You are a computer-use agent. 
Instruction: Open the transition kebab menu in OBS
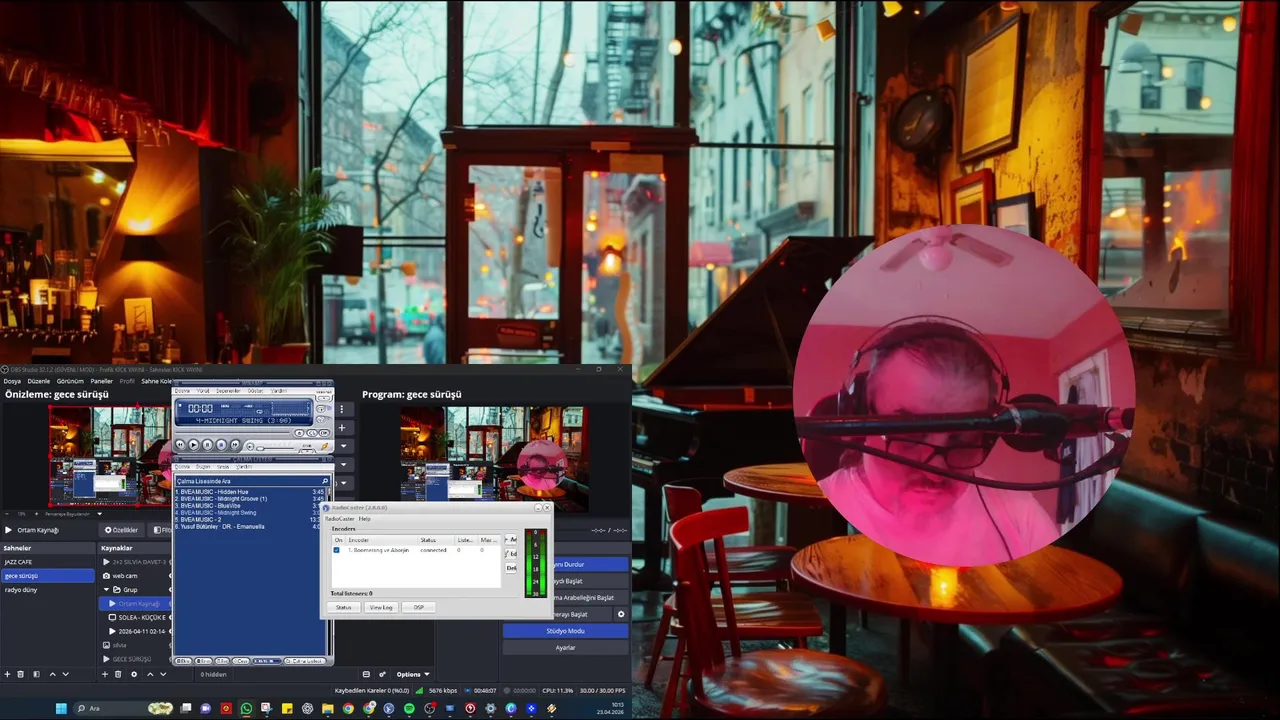pos(341,408)
